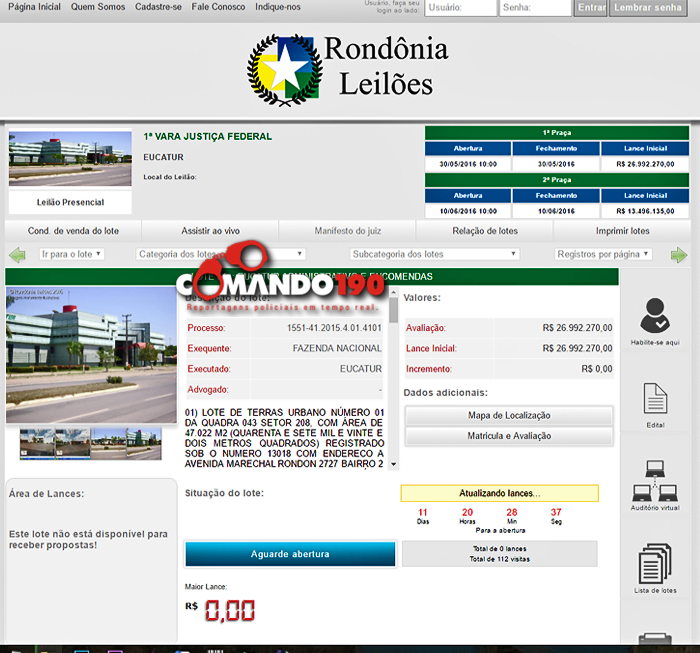Click the Aguarde abertura button
Image resolution: width=700 pixels, height=653 pixels.
(290, 554)
